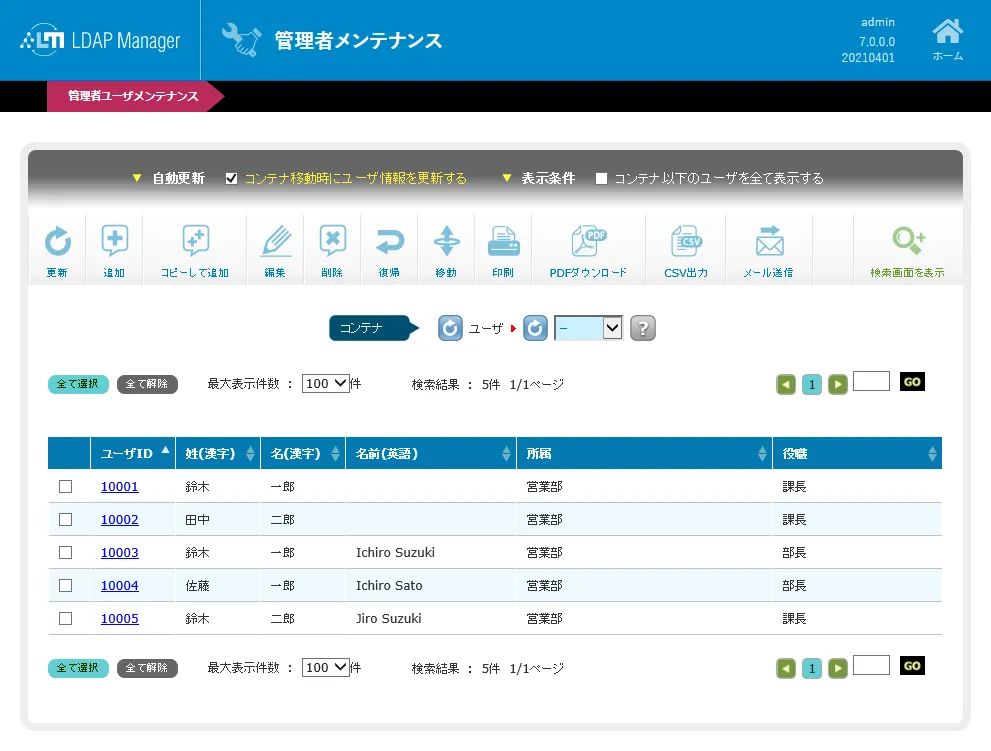Sort by 名(漢字) column header

click(x=303, y=453)
